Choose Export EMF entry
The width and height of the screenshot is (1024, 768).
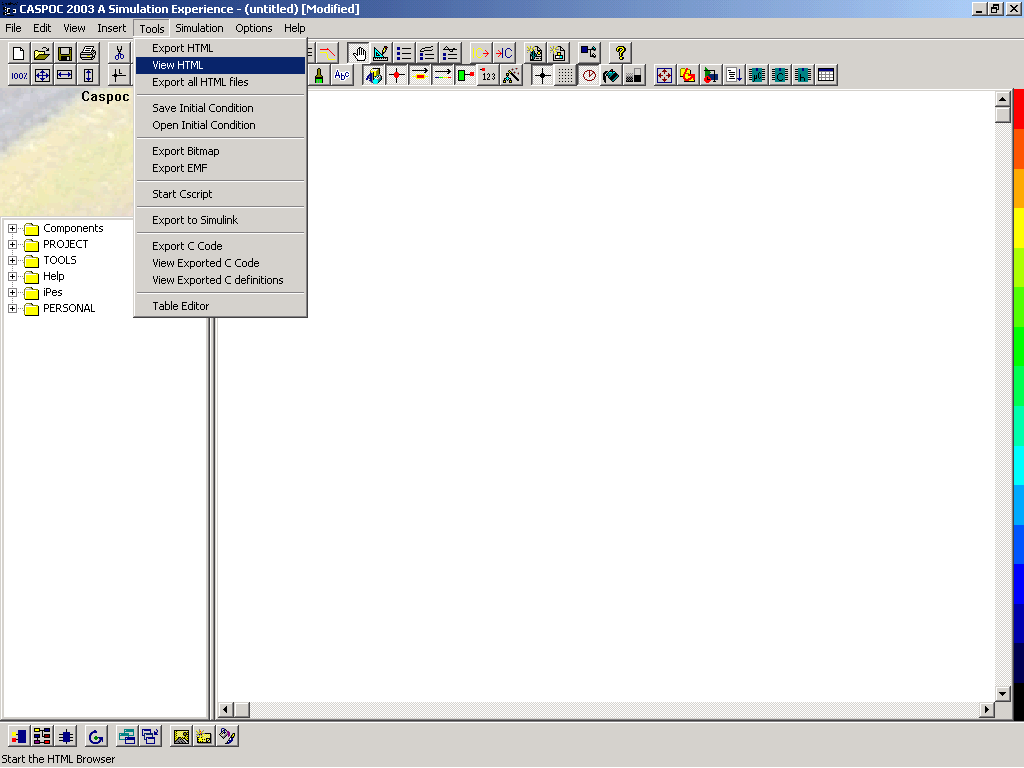click(x=220, y=168)
